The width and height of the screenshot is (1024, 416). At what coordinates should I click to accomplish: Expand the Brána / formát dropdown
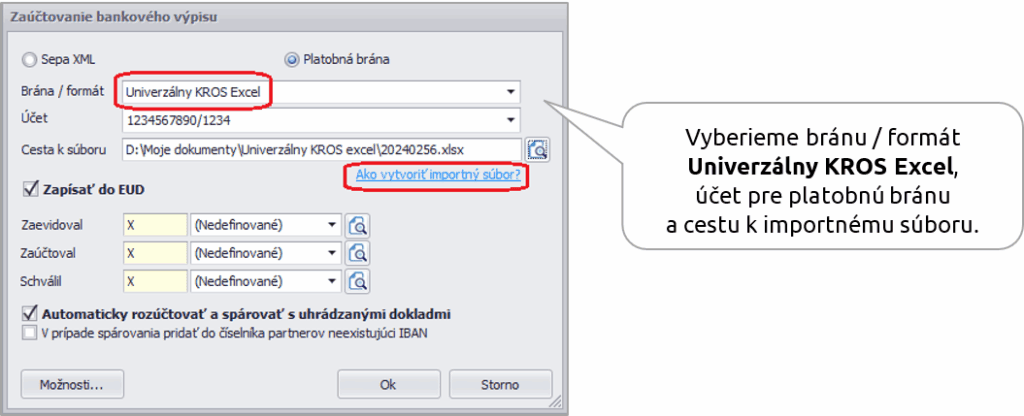[x=511, y=92]
